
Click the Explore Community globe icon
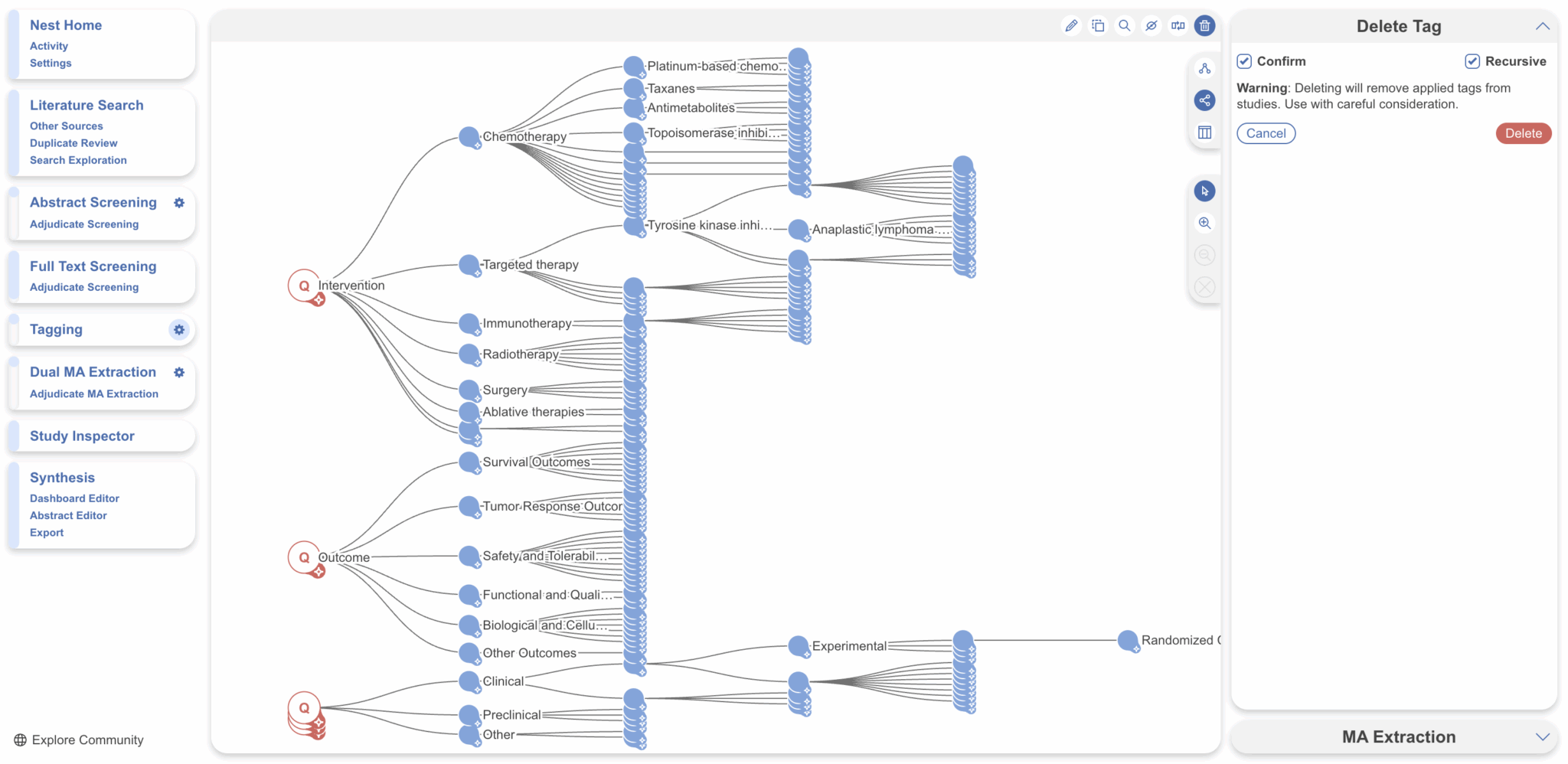[x=21, y=740]
